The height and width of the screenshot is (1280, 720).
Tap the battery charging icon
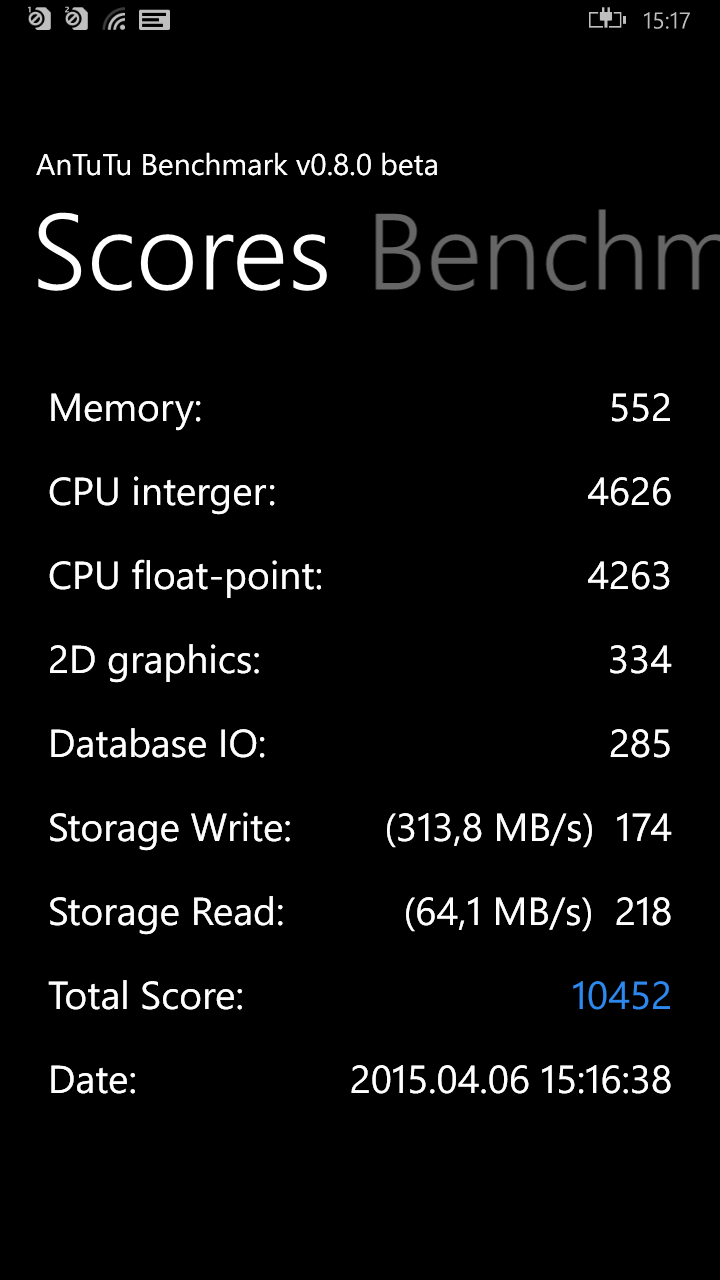pos(607,19)
